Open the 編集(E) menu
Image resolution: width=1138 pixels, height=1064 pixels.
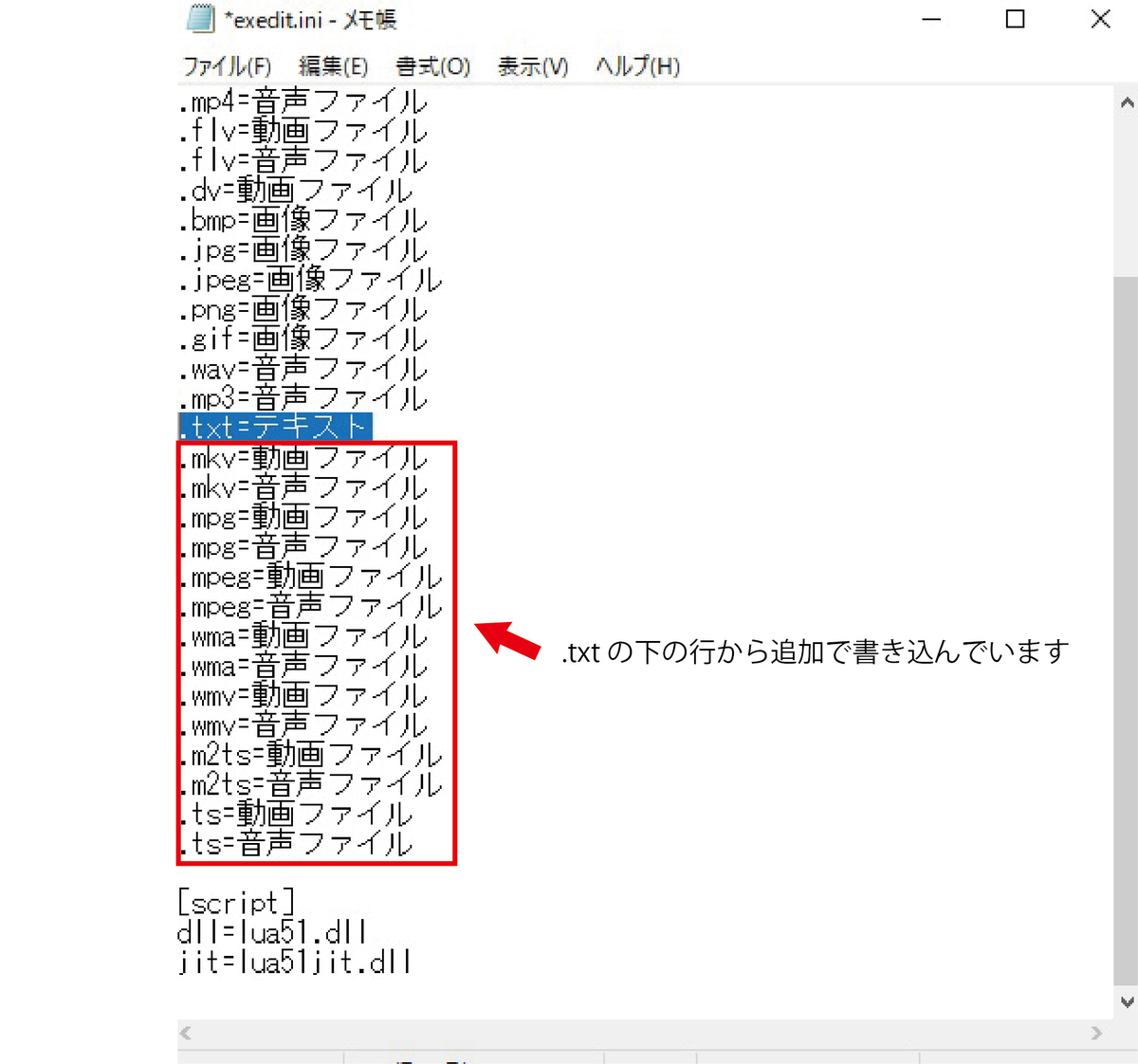(333, 66)
